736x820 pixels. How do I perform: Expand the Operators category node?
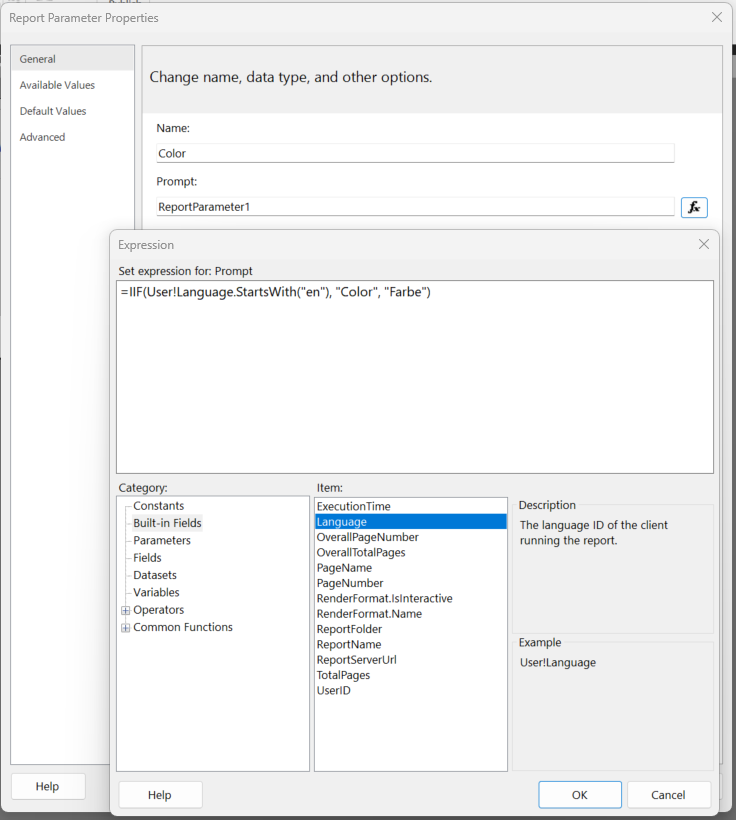coord(125,610)
